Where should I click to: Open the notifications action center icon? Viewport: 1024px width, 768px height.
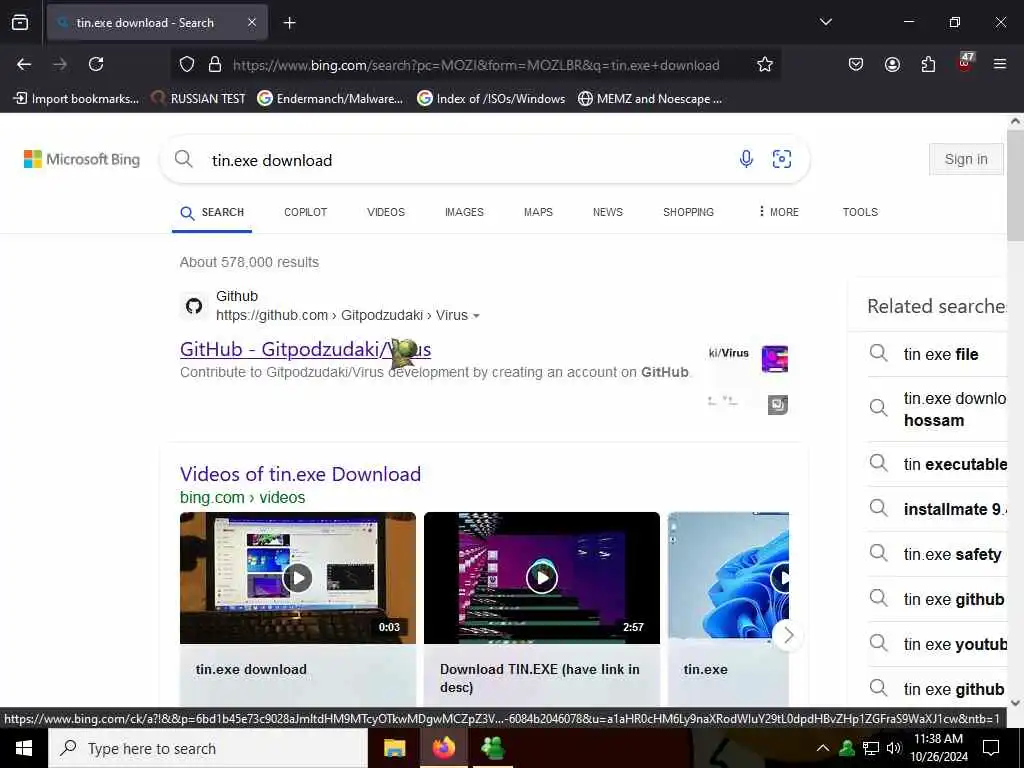point(991,748)
